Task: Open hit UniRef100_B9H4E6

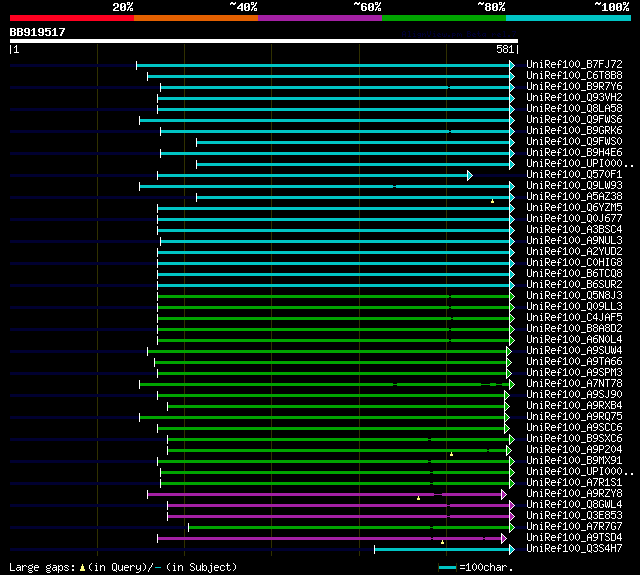Action: coord(574,153)
